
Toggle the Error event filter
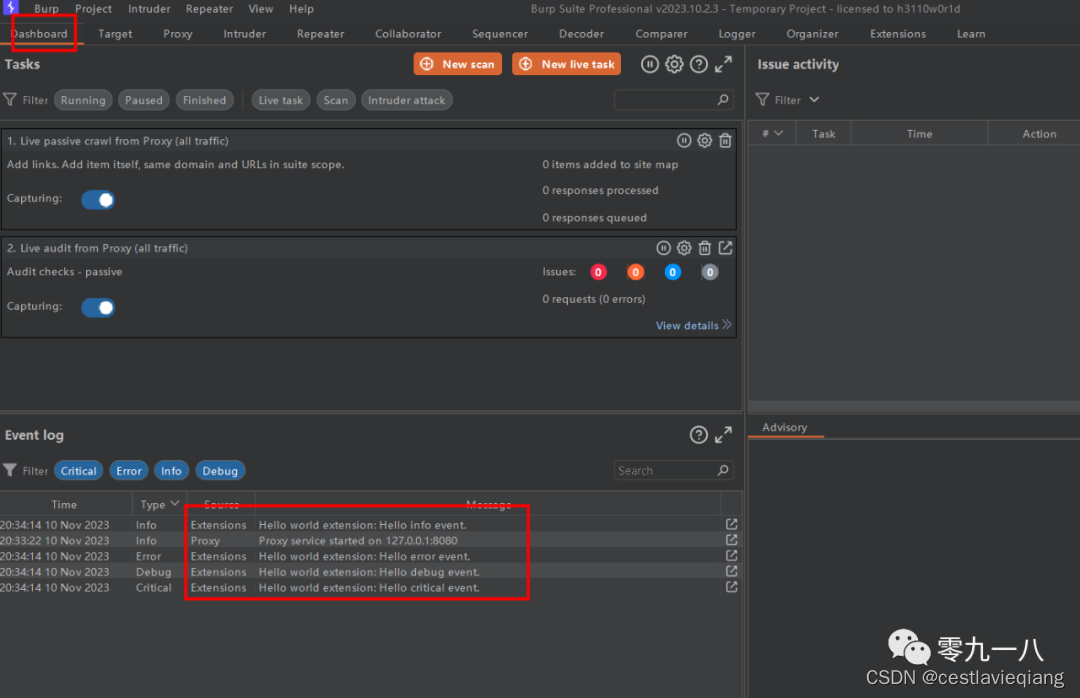(129, 471)
